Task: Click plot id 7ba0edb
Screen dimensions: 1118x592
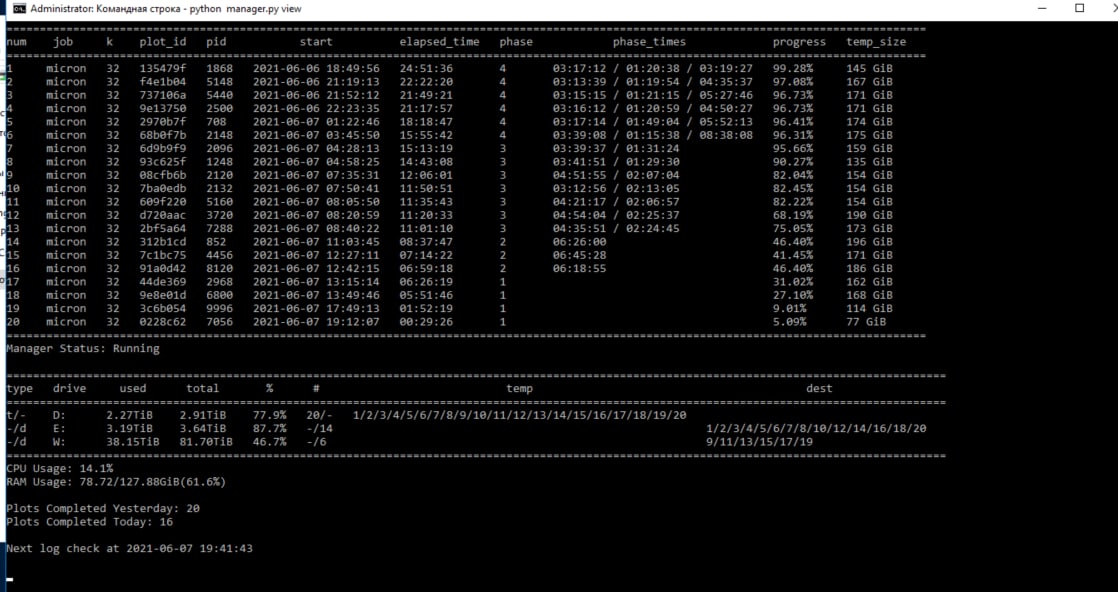Action: click(163, 188)
